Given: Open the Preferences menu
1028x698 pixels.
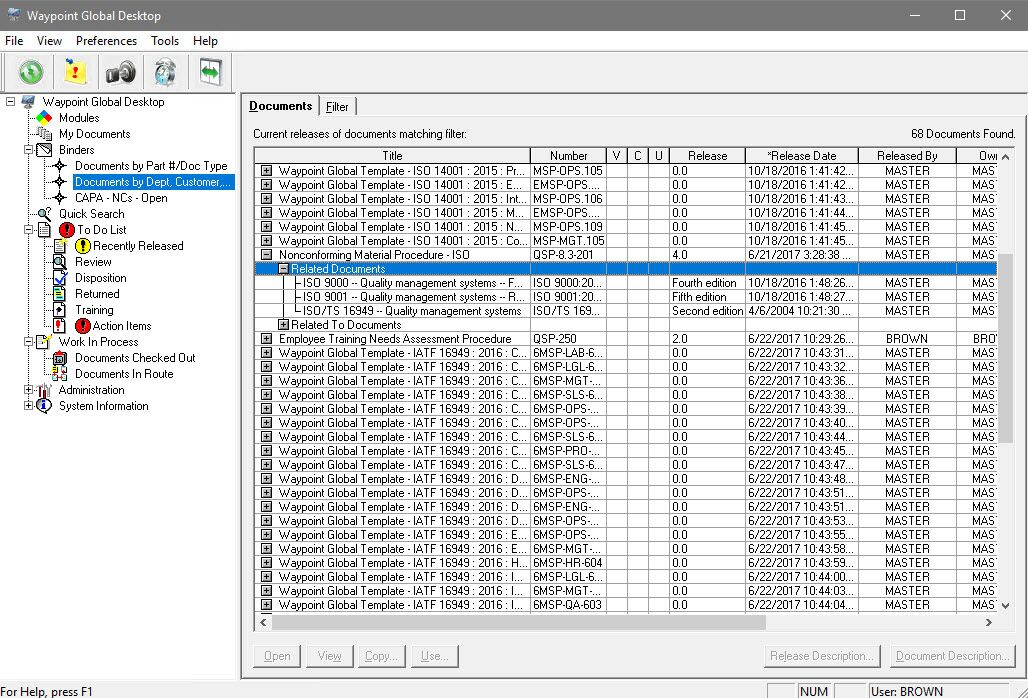Looking at the screenshot, I should [x=106, y=41].
